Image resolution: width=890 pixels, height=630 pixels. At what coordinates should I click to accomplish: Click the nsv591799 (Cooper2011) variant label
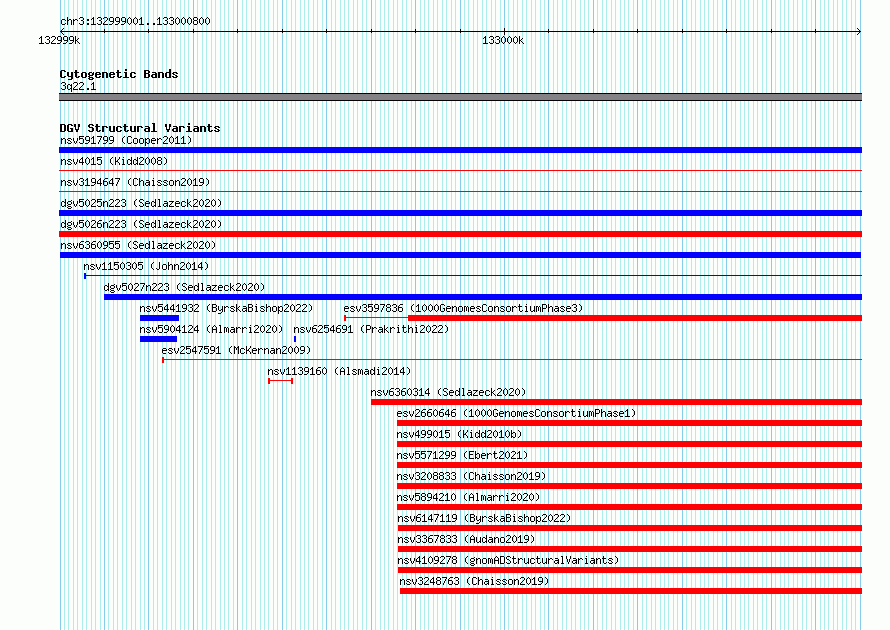point(126,140)
